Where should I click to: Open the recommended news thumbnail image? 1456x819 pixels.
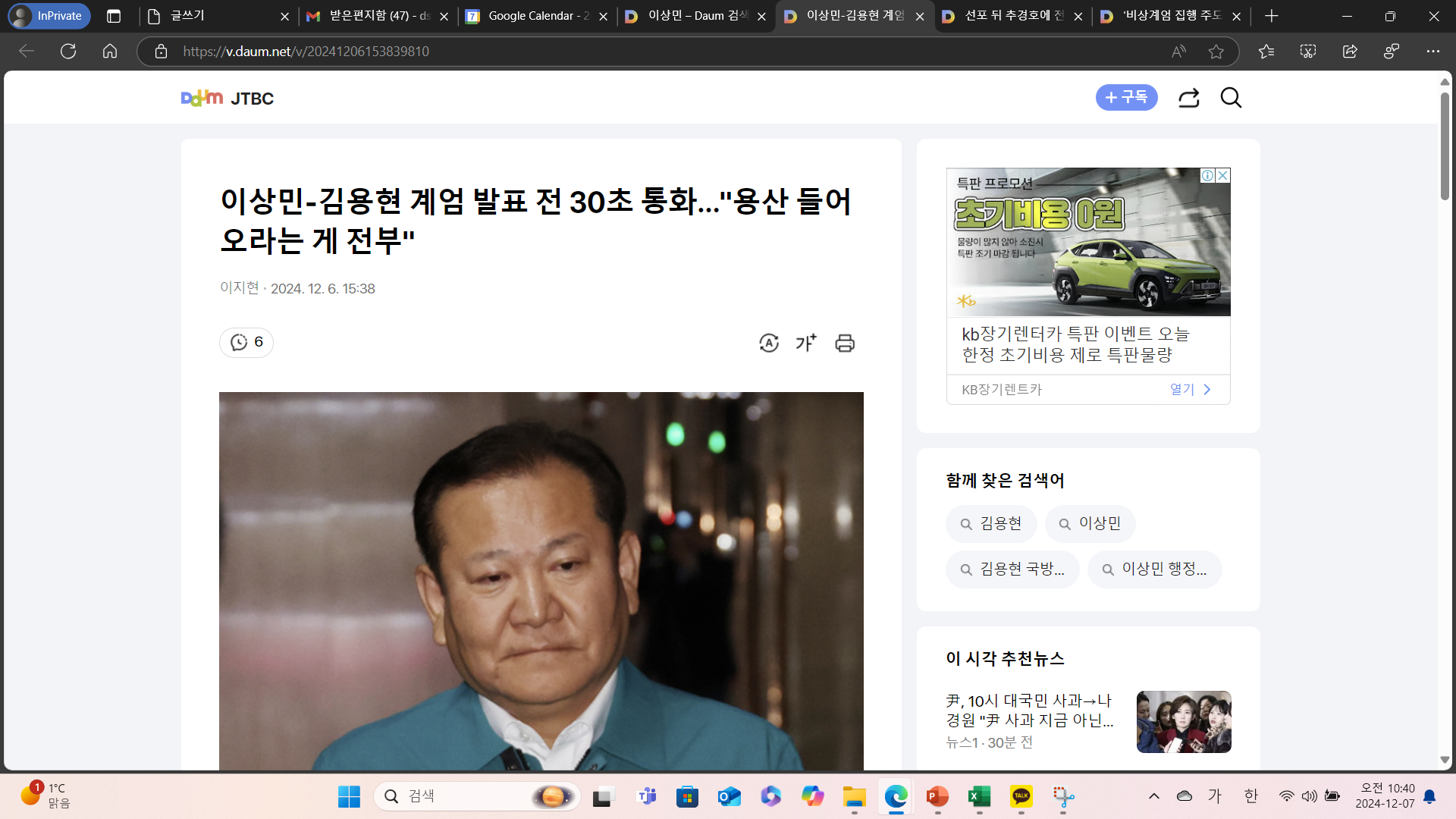pos(1184,721)
